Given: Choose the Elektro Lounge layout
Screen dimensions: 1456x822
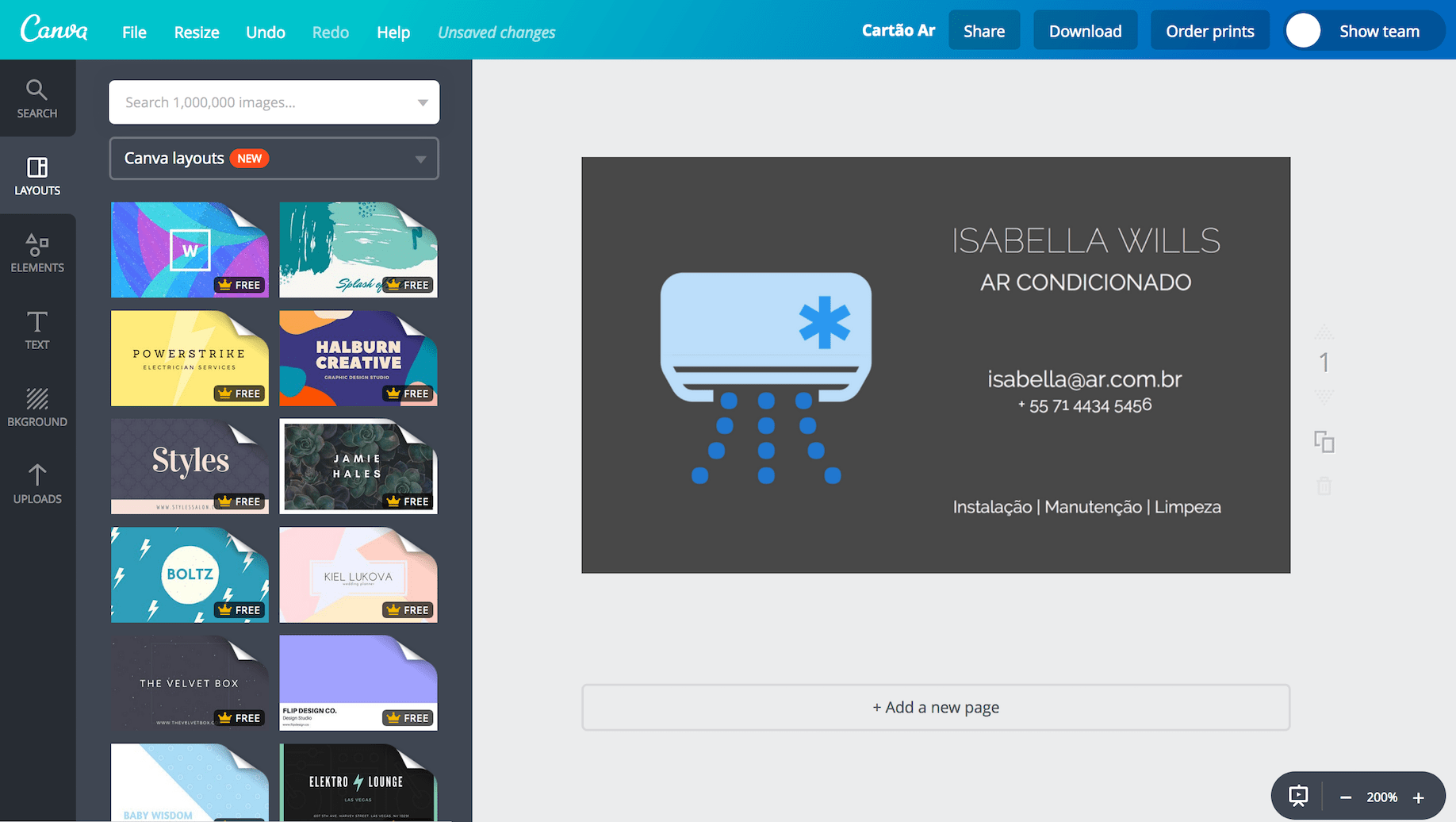Looking at the screenshot, I should pyautogui.click(x=358, y=782).
